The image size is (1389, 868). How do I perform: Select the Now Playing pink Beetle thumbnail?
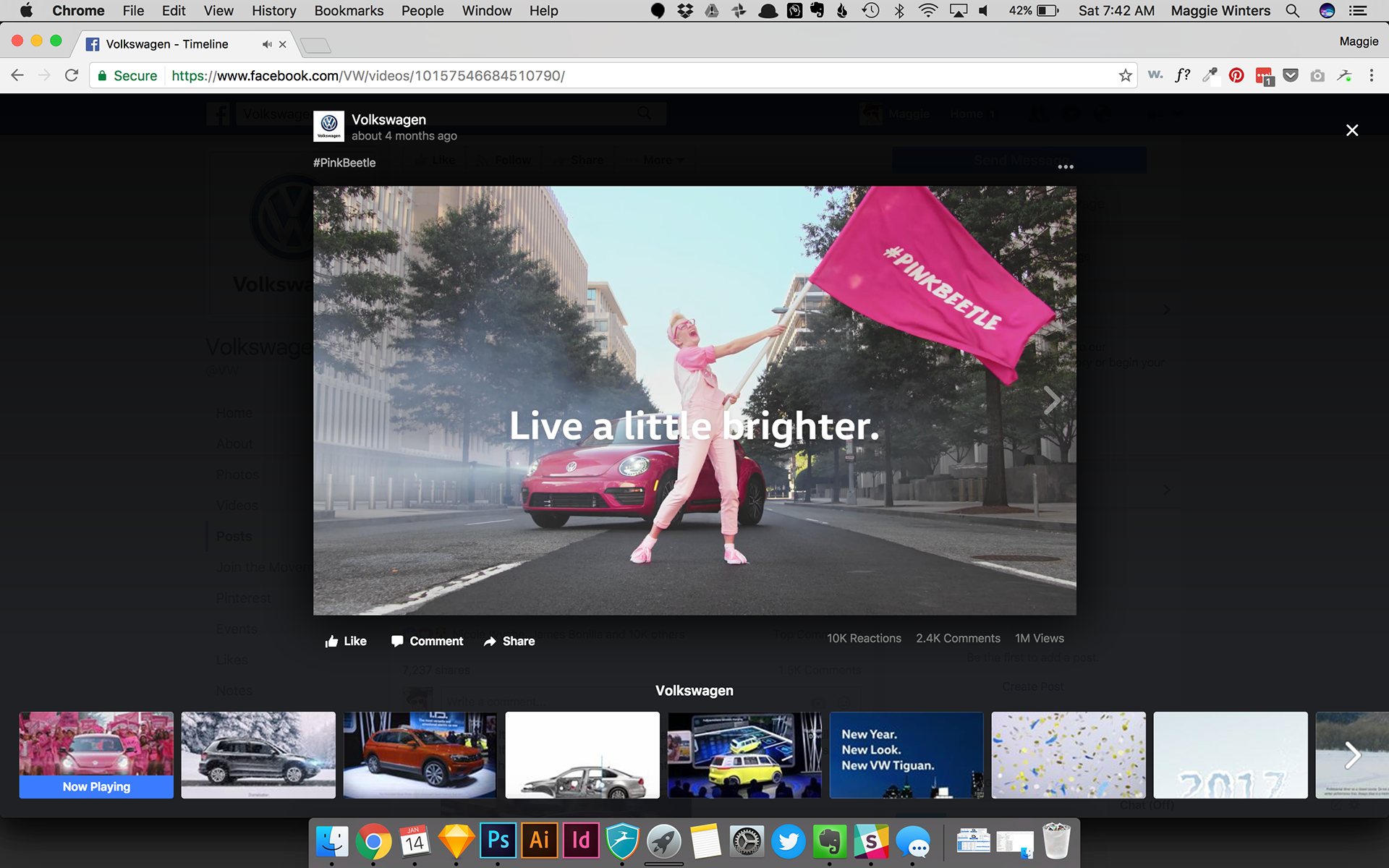96,754
